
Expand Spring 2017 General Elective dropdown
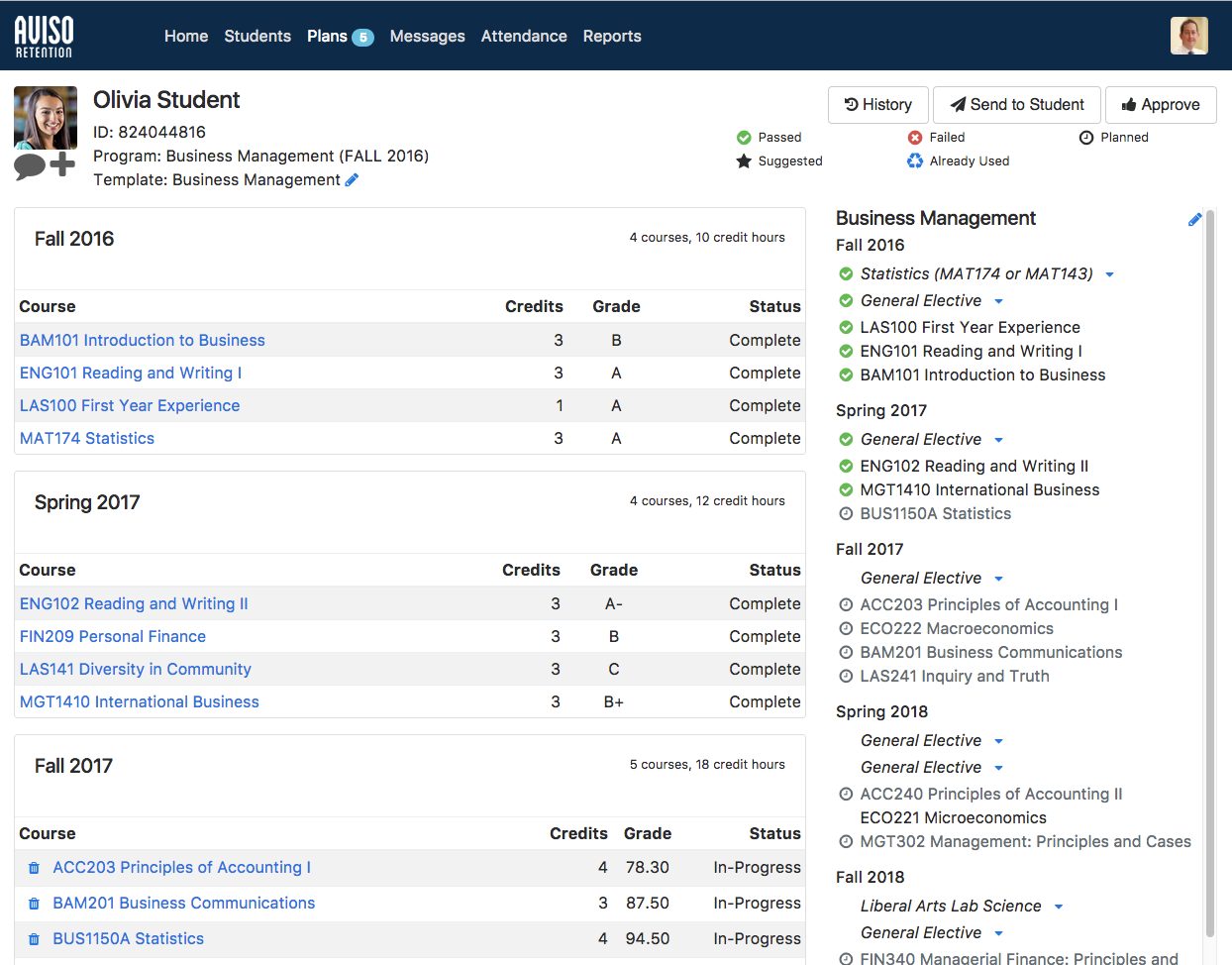tap(998, 440)
